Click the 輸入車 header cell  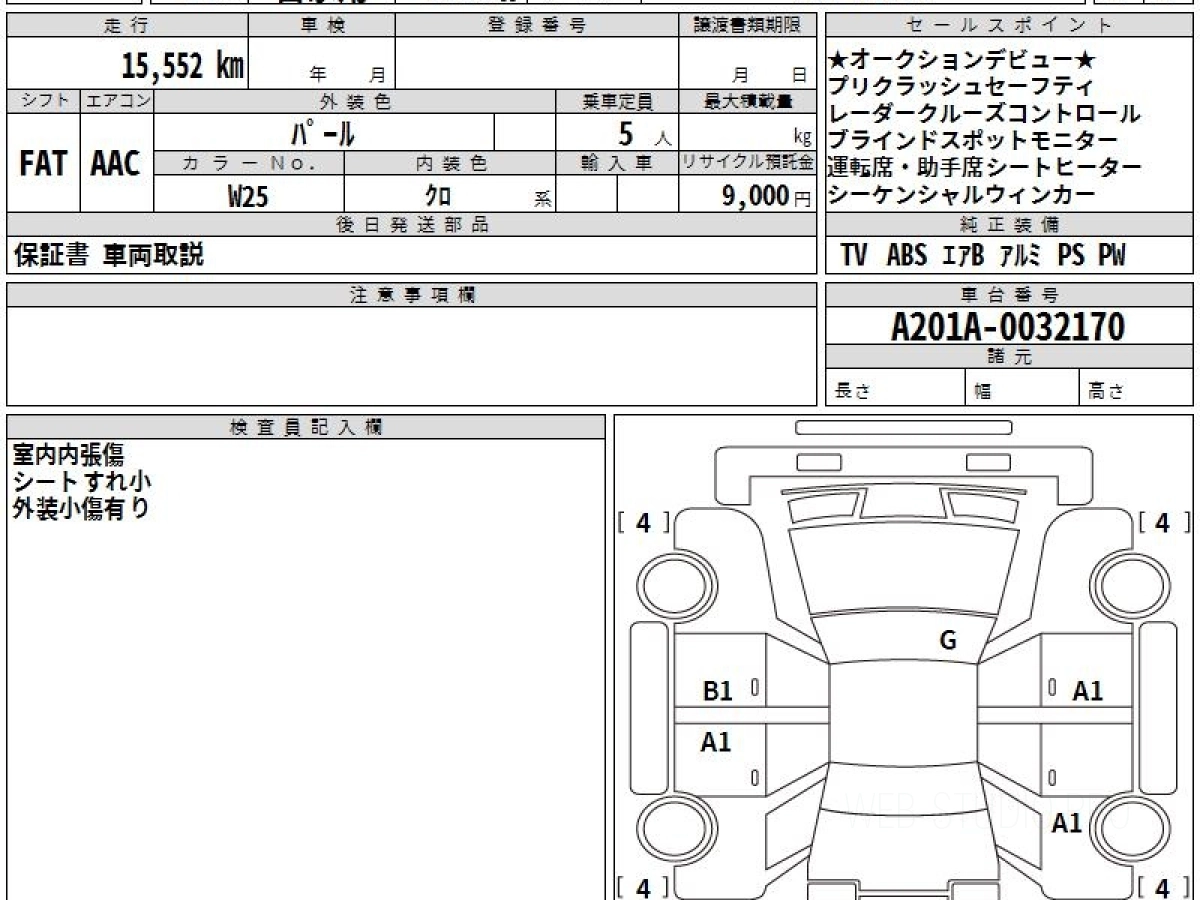(617, 163)
